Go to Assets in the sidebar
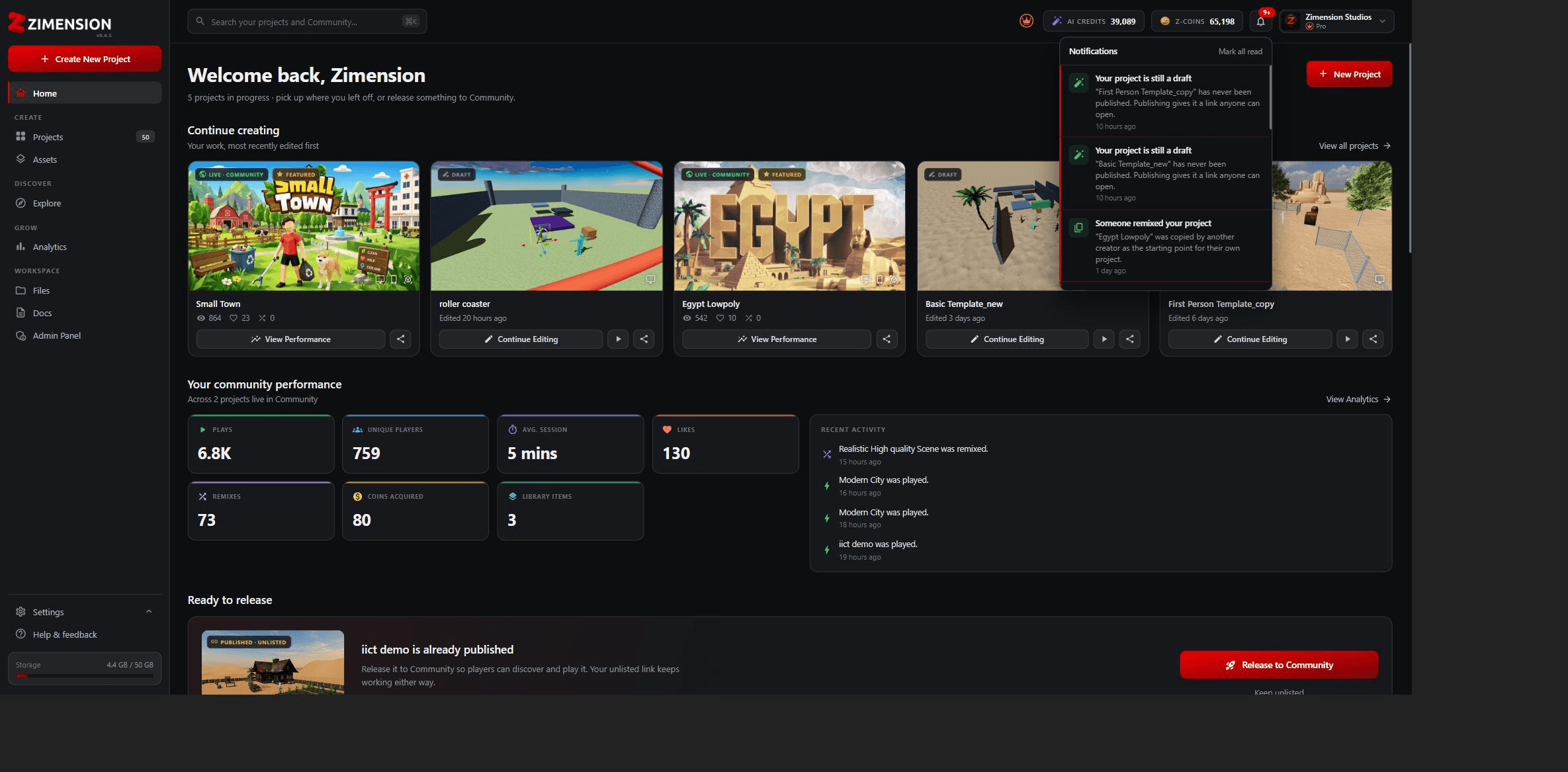 pyautogui.click(x=85, y=159)
